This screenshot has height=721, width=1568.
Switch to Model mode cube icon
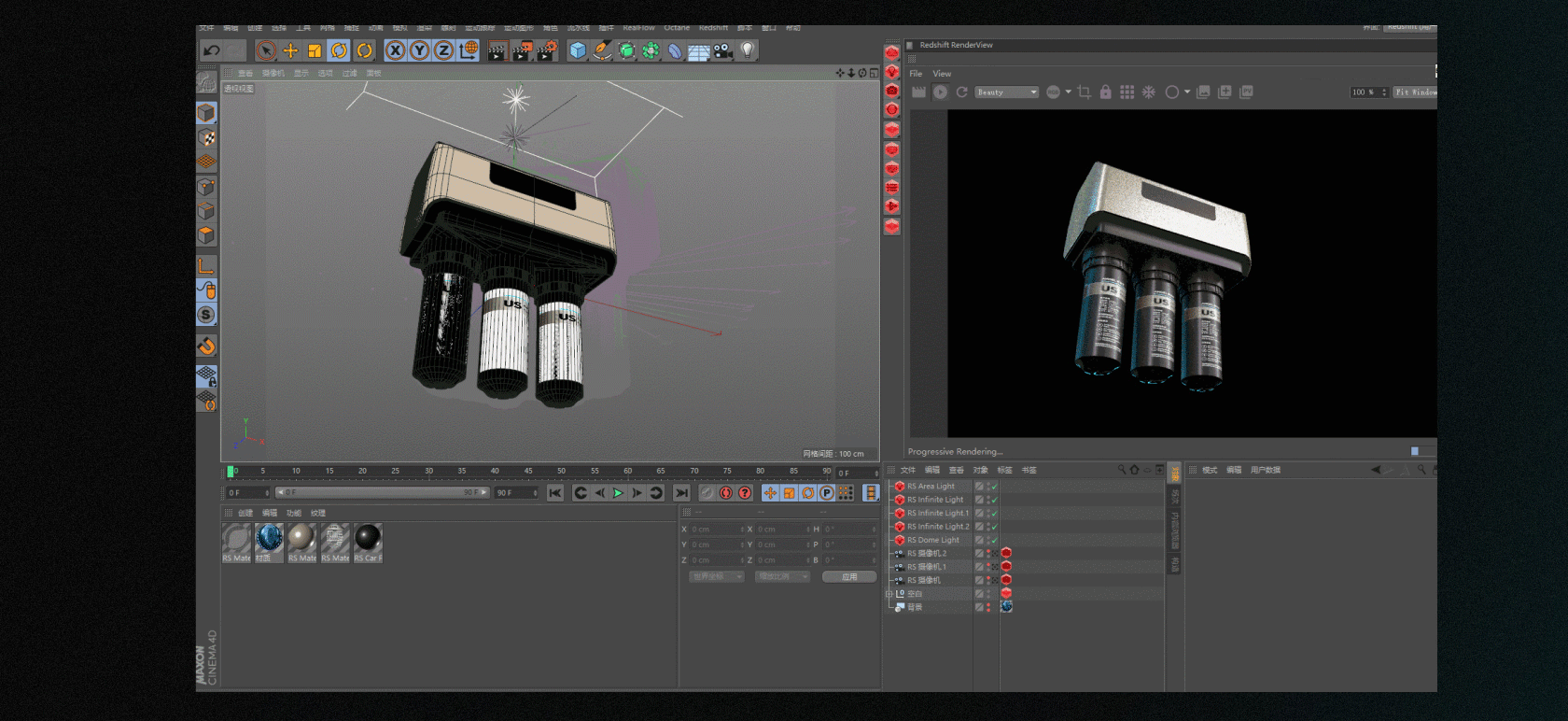tap(206, 113)
